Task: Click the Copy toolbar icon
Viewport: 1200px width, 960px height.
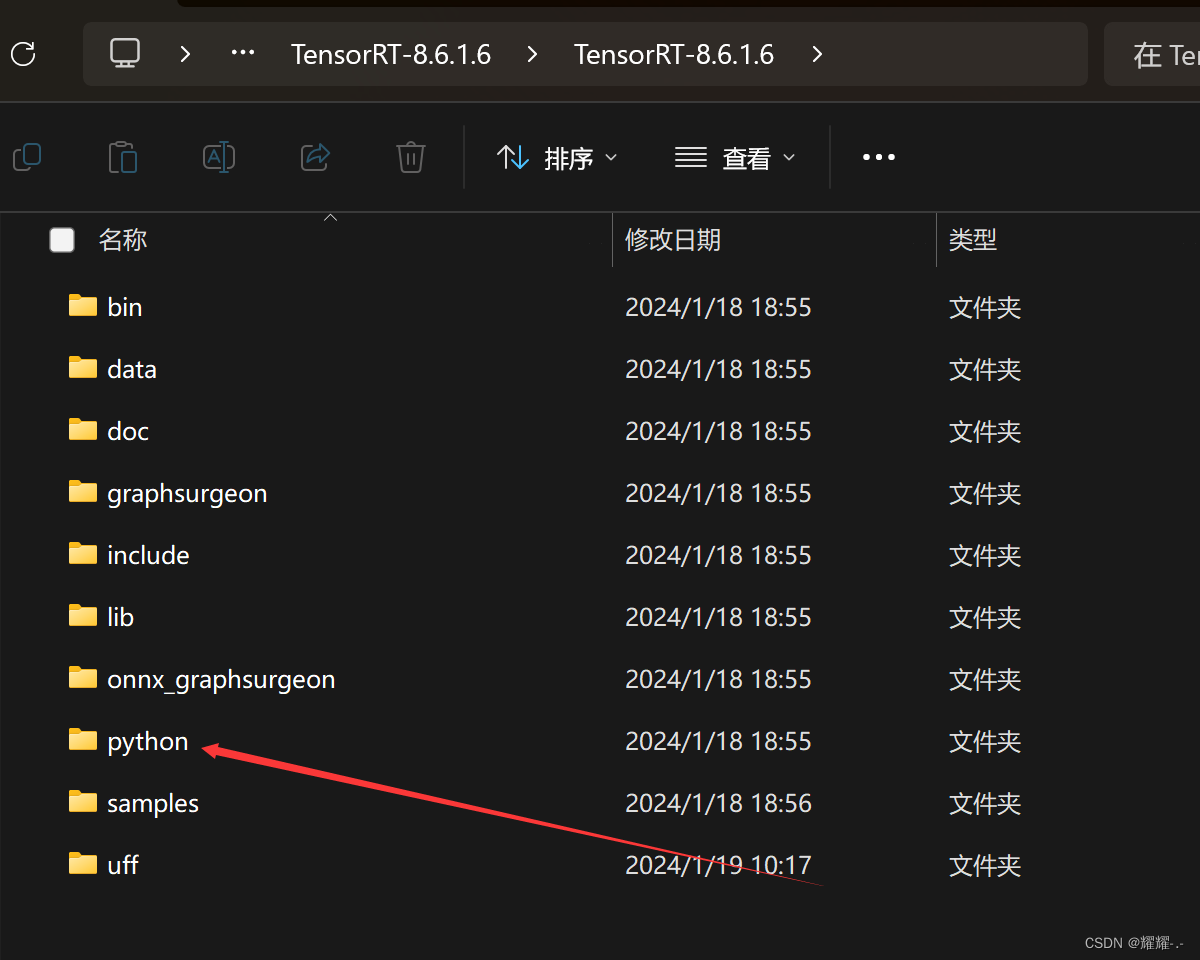Action: pyautogui.click(x=27, y=157)
